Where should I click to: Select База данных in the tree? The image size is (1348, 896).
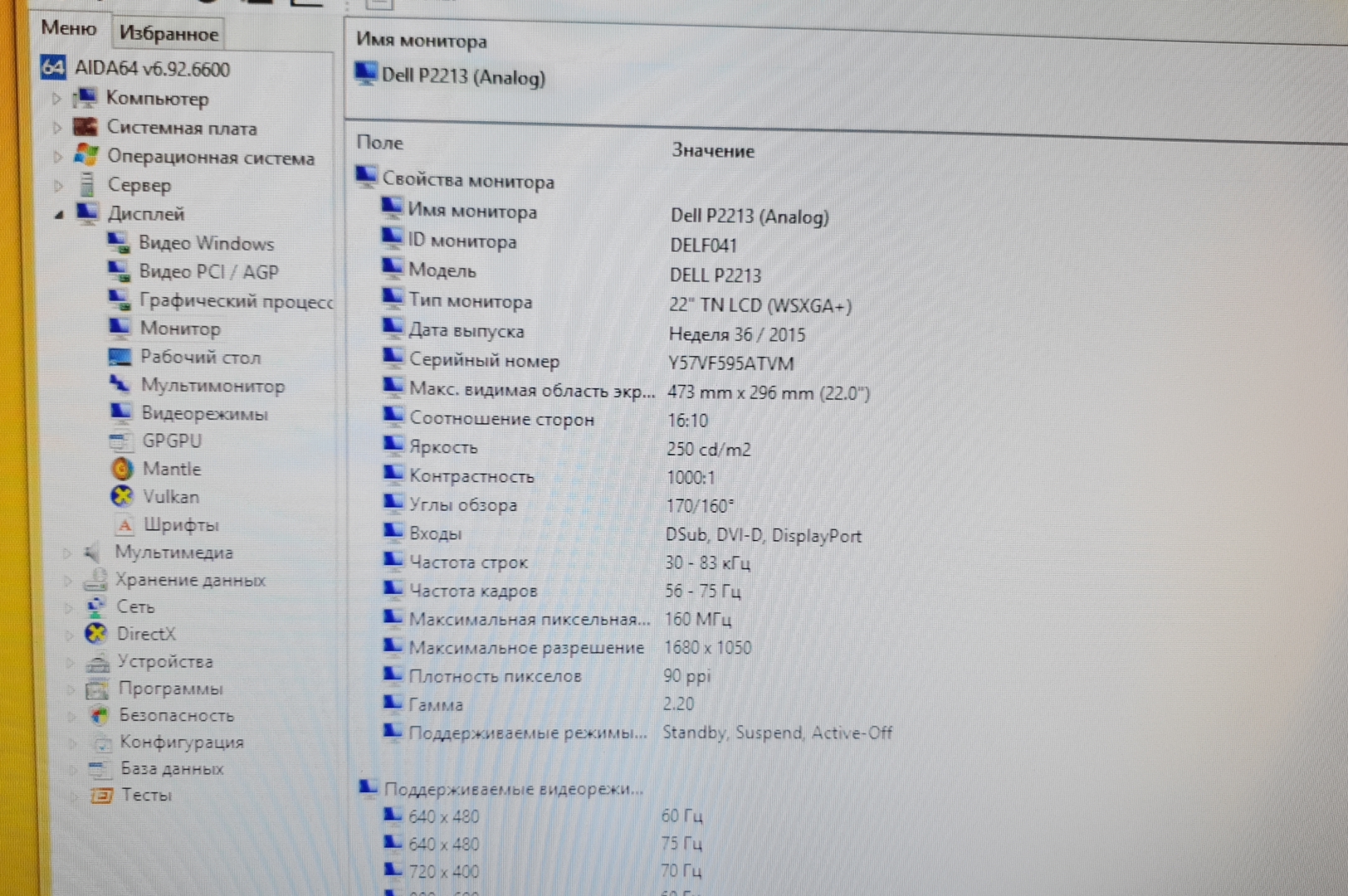pyautogui.click(x=172, y=768)
